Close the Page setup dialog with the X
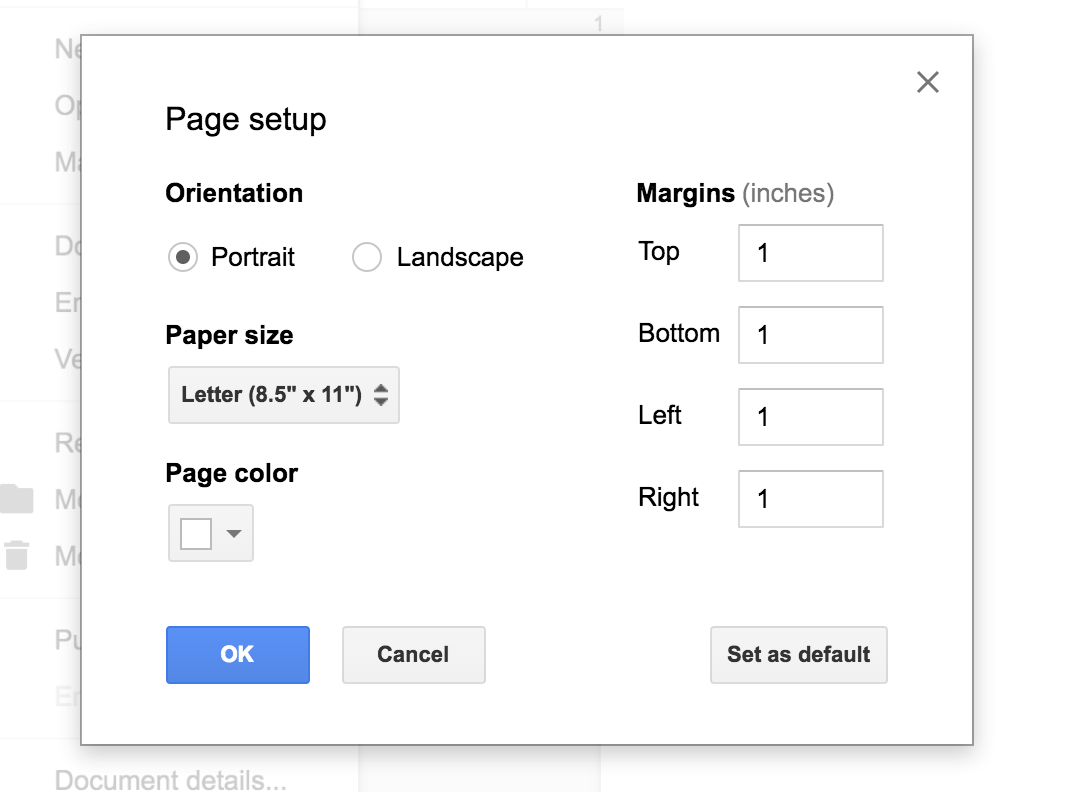This screenshot has height=792, width=1068. click(928, 82)
